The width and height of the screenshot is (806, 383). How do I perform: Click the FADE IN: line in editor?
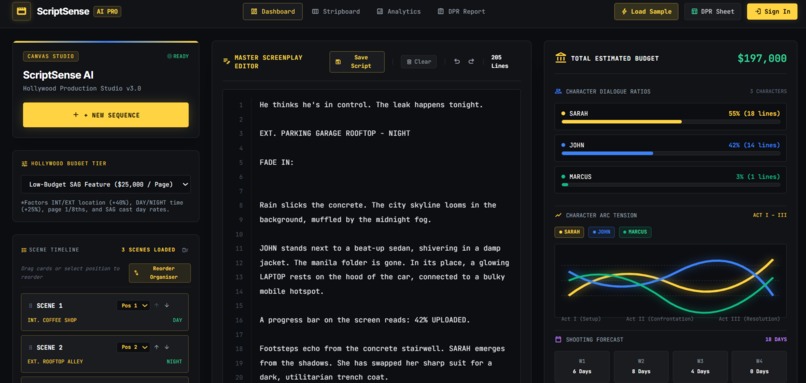coord(277,162)
